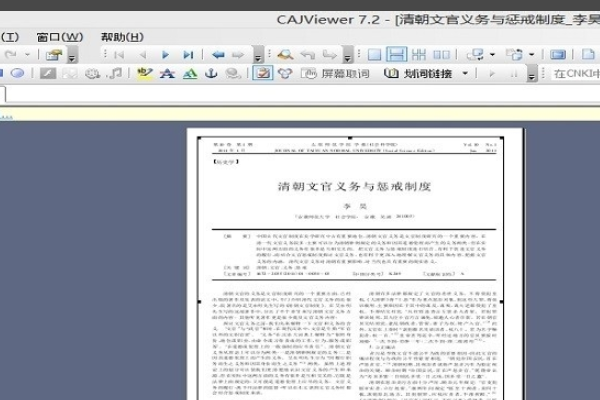Select the highlighter tool
The height and width of the screenshot is (400, 600).
click(144, 73)
